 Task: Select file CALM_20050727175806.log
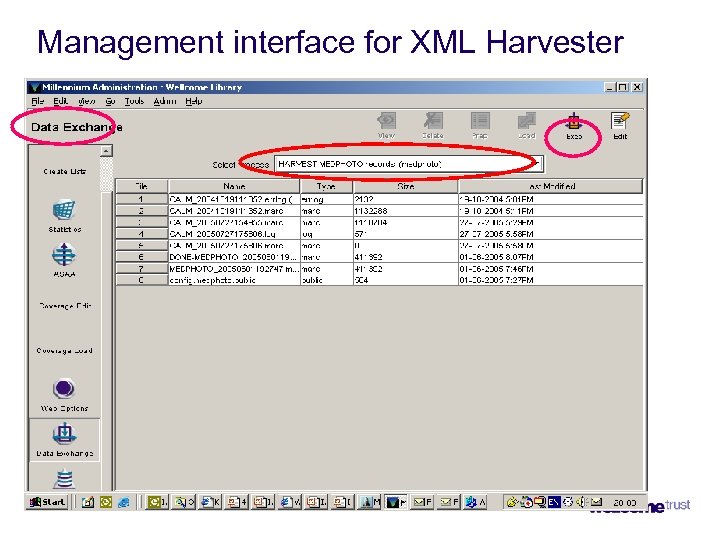pyautogui.click(x=234, y=234)
